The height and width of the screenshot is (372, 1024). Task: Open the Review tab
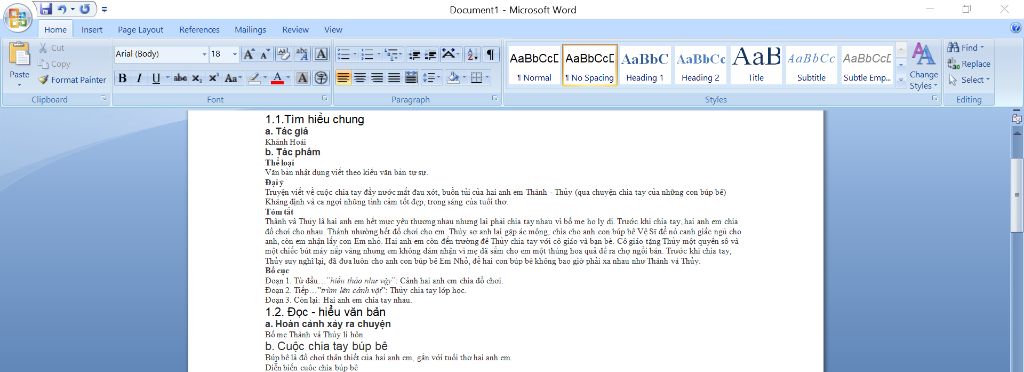pyautogui.click(x=295, y=29)
